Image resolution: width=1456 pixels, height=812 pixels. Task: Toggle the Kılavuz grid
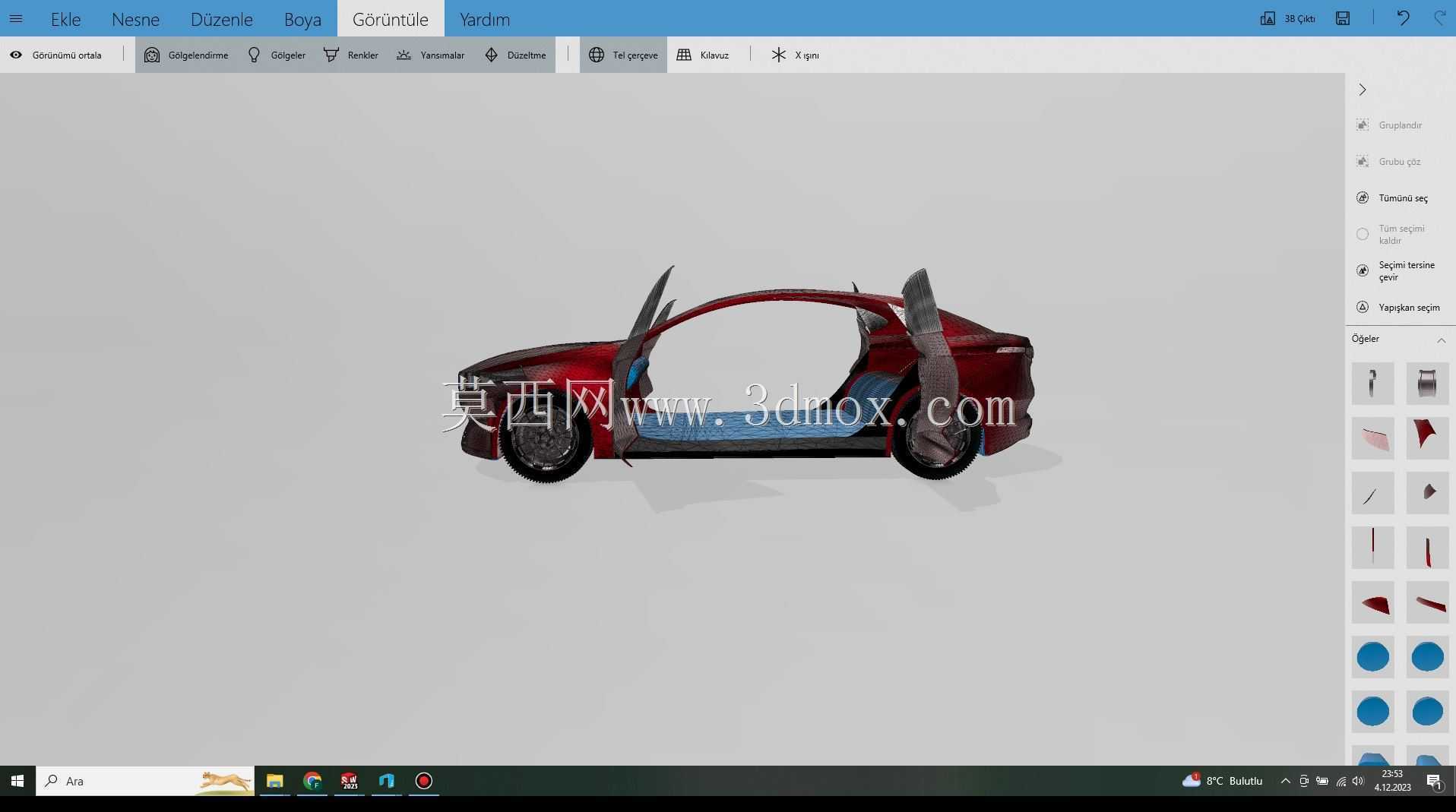pyautogui.click(x=703, y=55)
